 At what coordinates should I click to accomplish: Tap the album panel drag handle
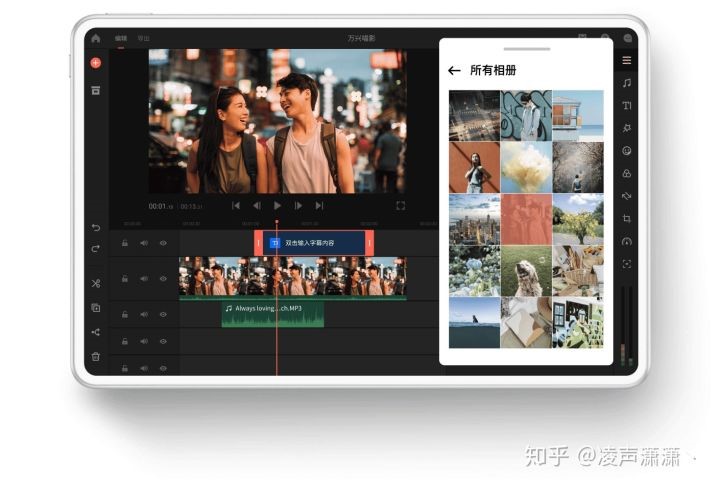527,49
